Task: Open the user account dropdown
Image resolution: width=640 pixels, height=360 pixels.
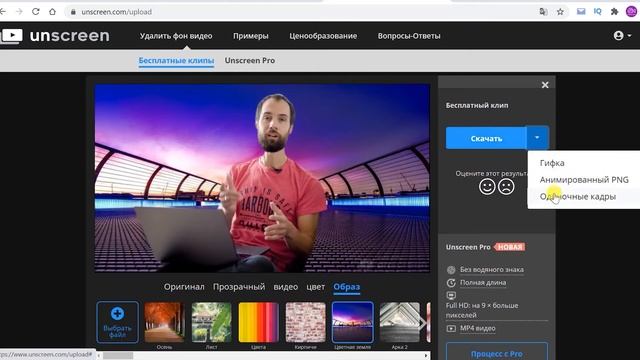Action: coord(622,36)
